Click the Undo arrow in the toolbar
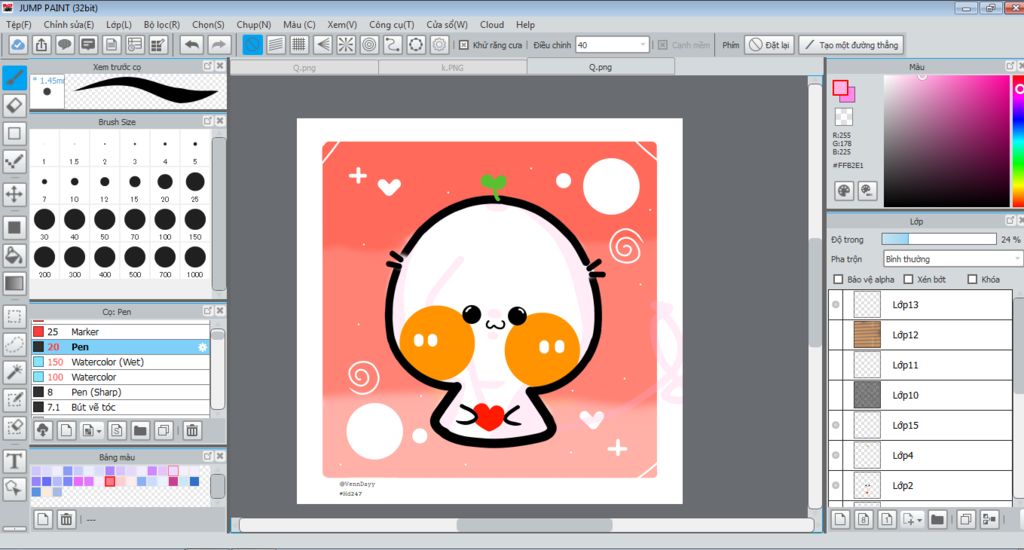This screenshot has width=1024, height=550. [x=192, y=45]
